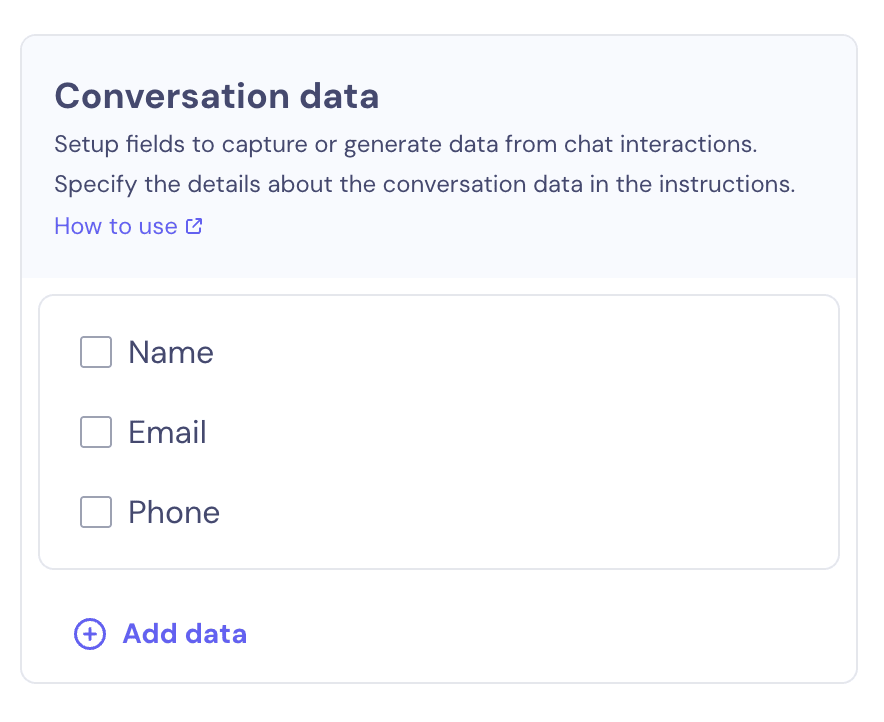Click empty space right of the Email row
This screenshot has height=722, width=884.
click(524, 433)
